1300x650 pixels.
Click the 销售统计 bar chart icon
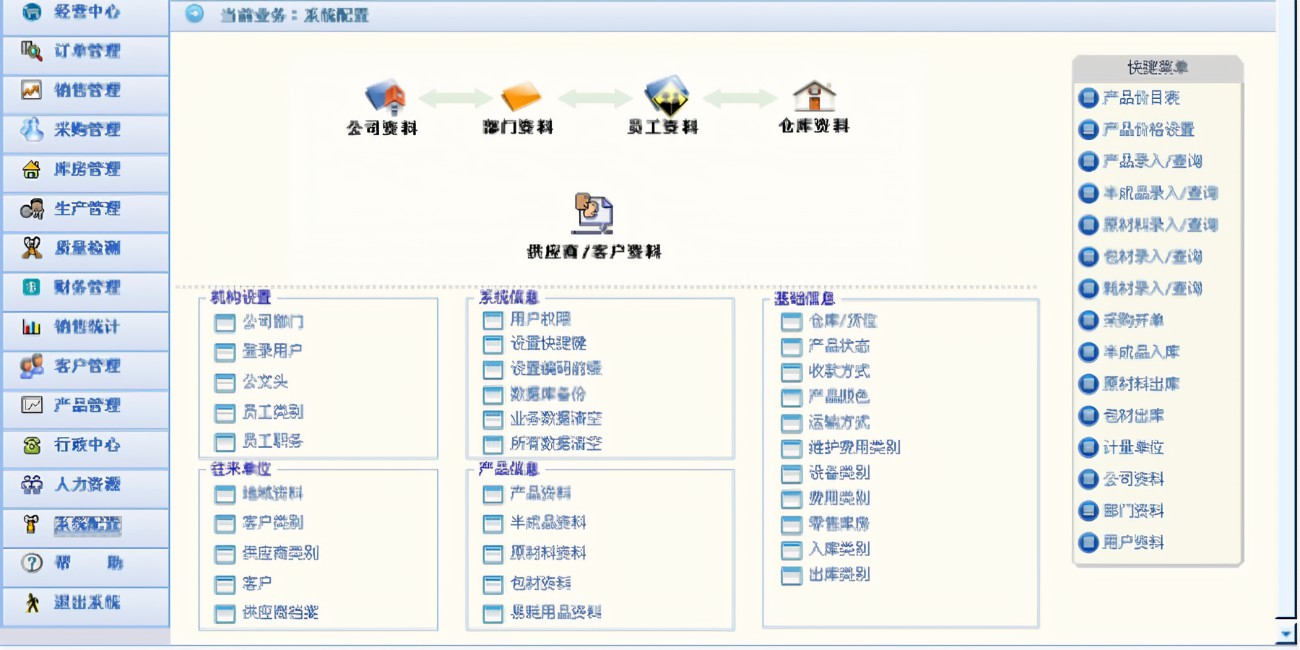[32, 327]
